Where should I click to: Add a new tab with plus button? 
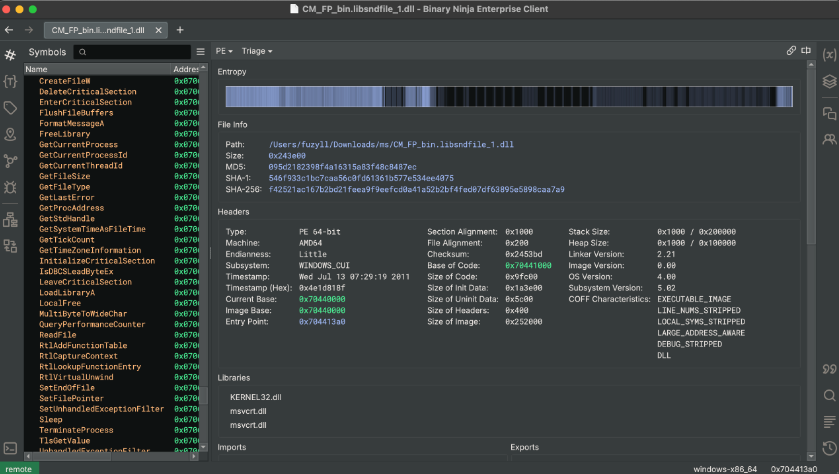180,30
